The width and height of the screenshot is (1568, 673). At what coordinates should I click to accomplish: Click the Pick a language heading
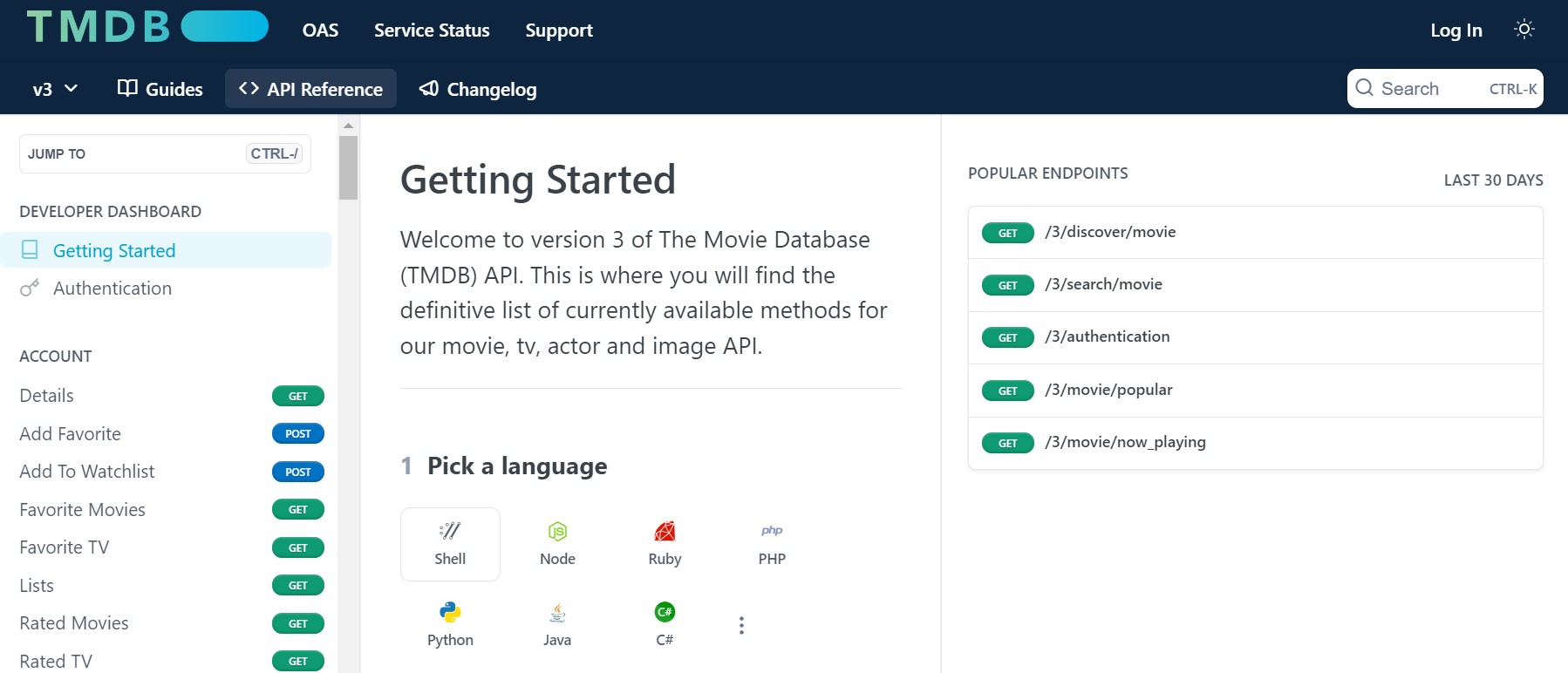pos(517,466)
